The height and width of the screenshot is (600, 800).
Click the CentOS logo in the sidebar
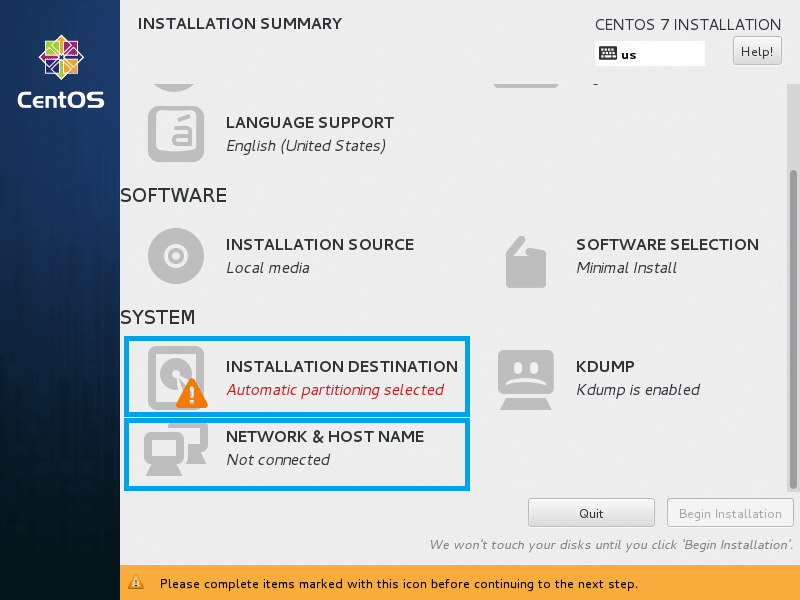61,72
